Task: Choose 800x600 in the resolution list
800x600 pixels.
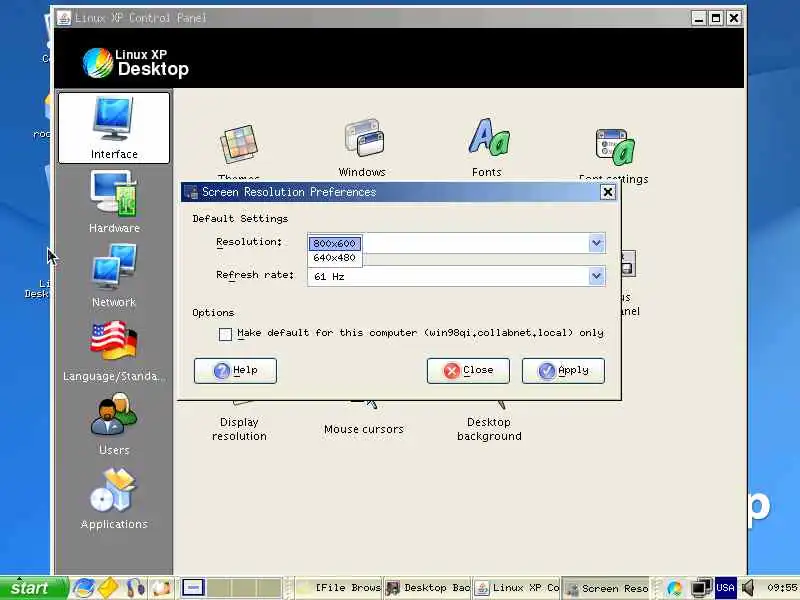Action: point(335,243)
